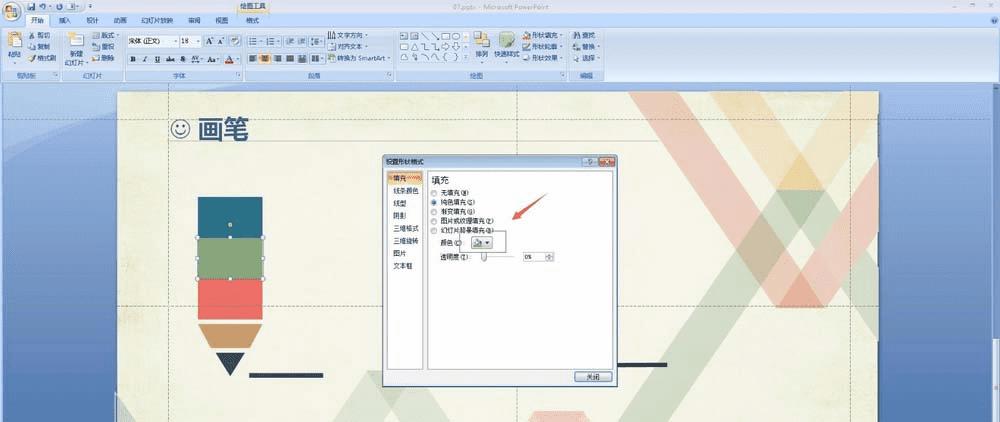Open the font name combo box
The height and width of the screenshot is (422, 1000).
(153, 41)
